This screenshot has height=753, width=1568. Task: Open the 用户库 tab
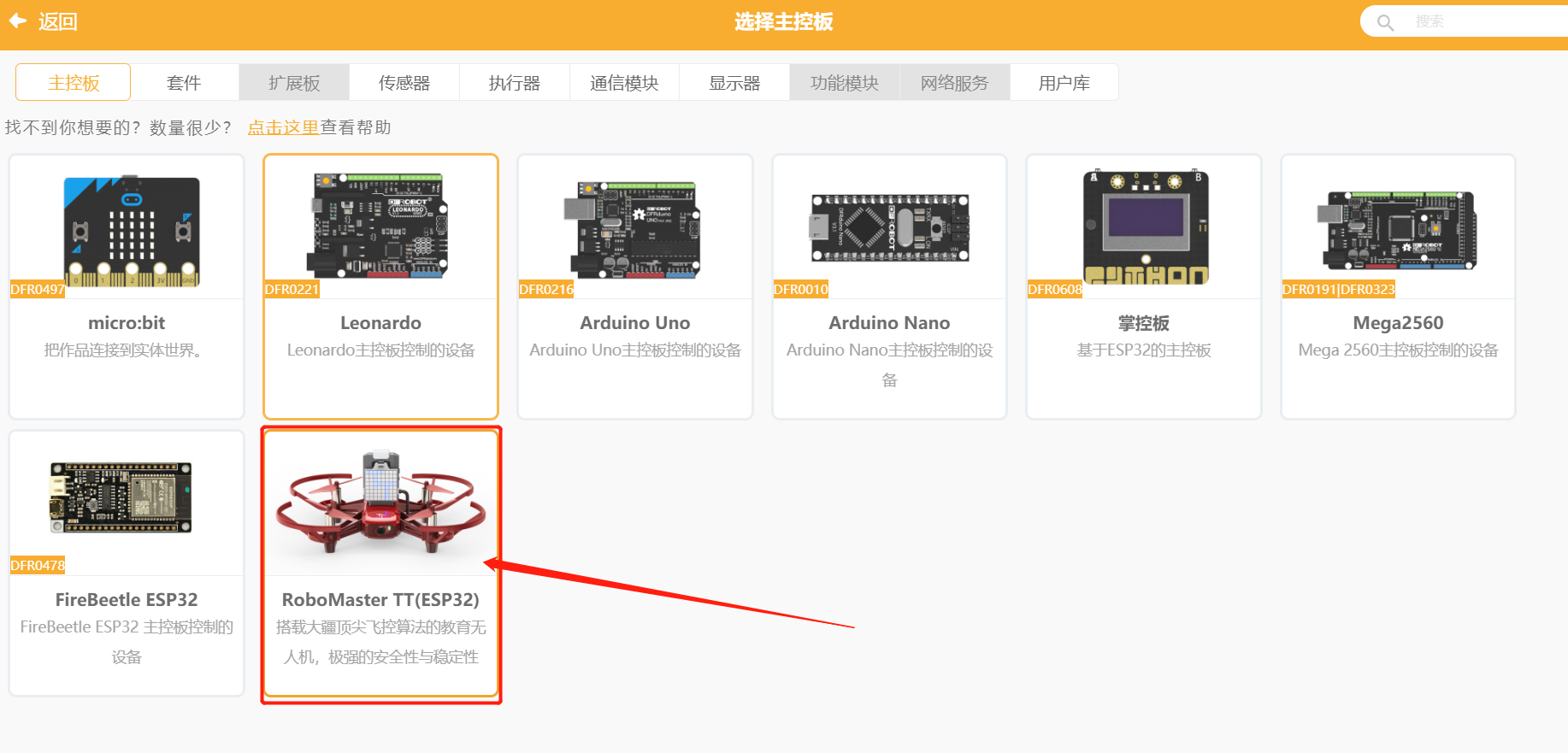[1064, 83]
